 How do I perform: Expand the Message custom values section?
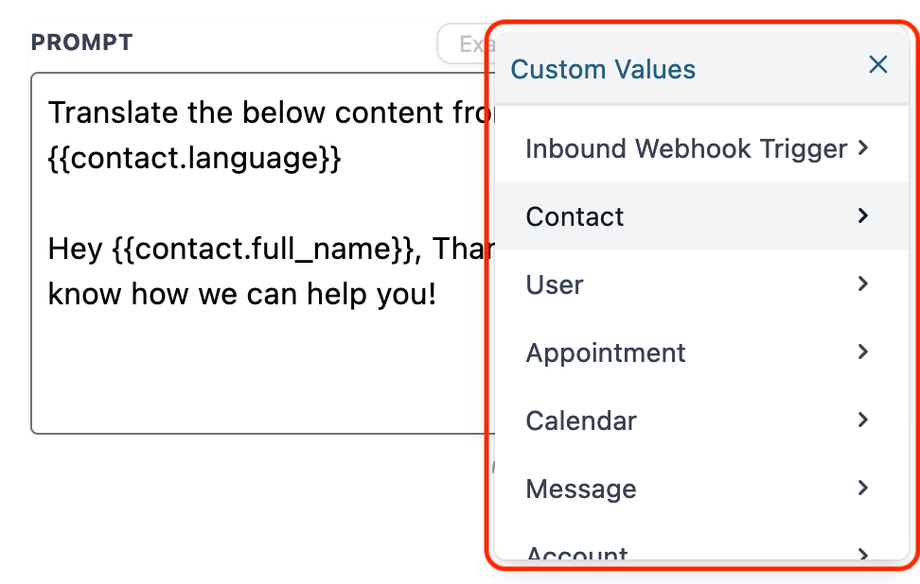click(581, 488)
